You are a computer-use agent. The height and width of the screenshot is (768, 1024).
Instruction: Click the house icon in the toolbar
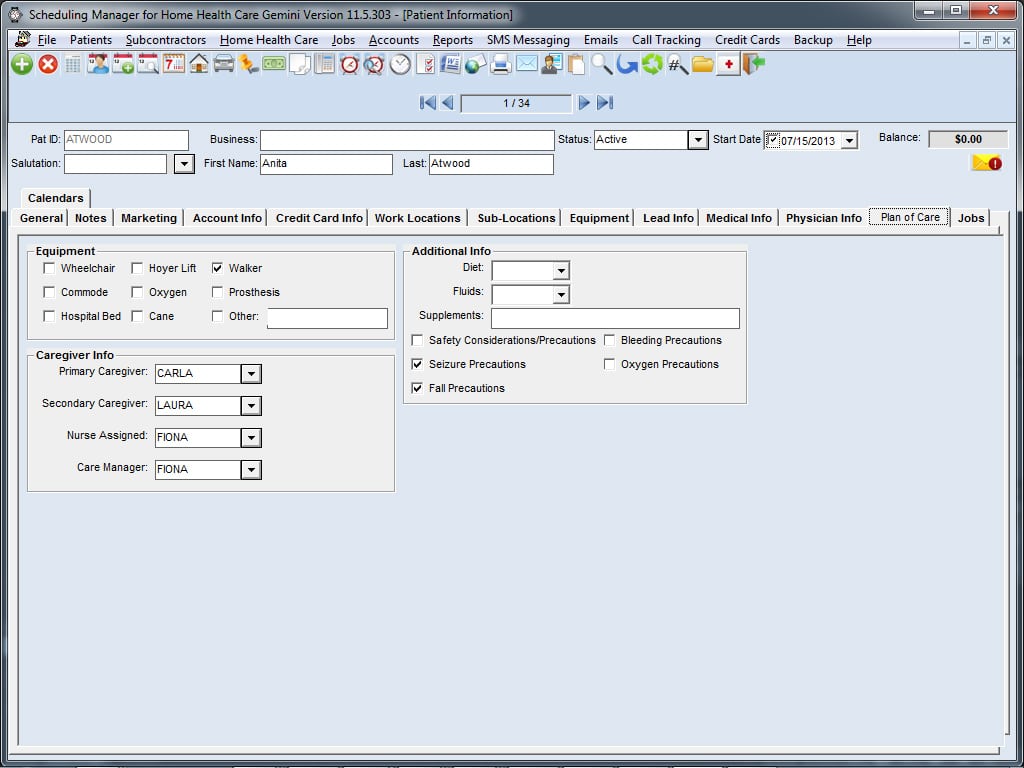point(199,64)
